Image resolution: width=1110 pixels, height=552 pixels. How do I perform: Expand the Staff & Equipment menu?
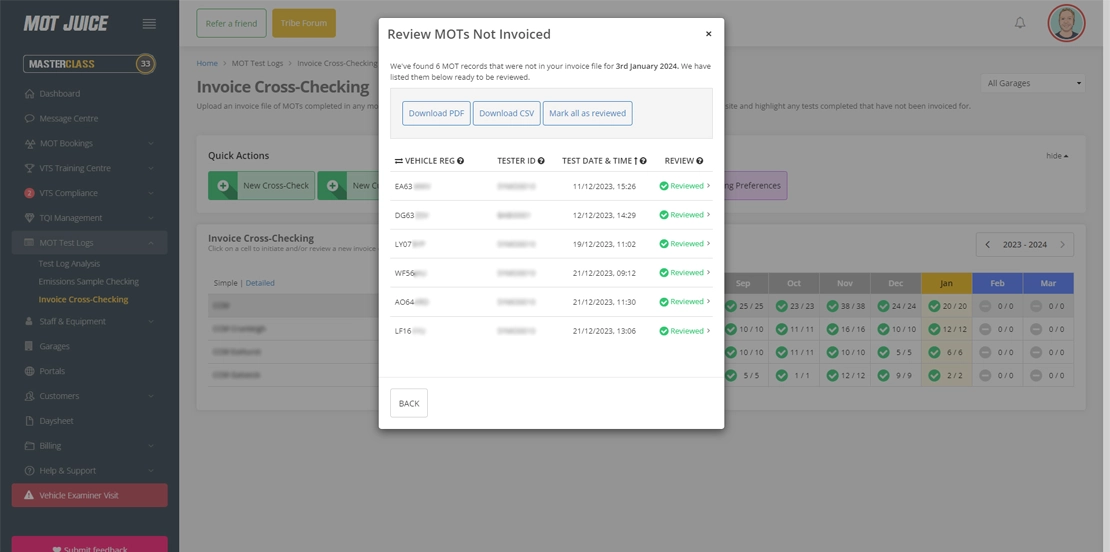pyautogui.click(x=89, y=321)
